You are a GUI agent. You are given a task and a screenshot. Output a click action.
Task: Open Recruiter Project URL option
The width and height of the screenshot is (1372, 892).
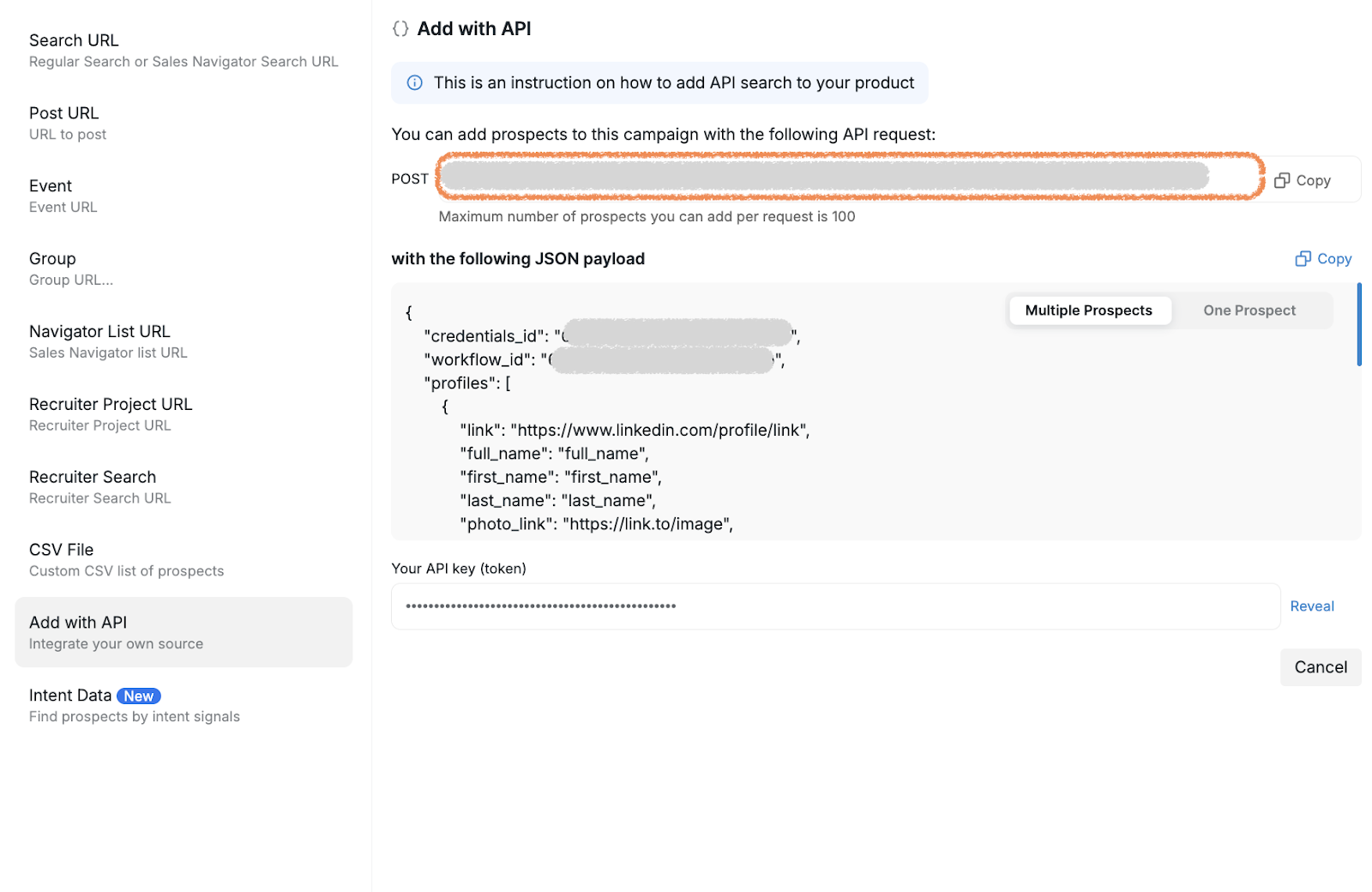pos(184,414)
